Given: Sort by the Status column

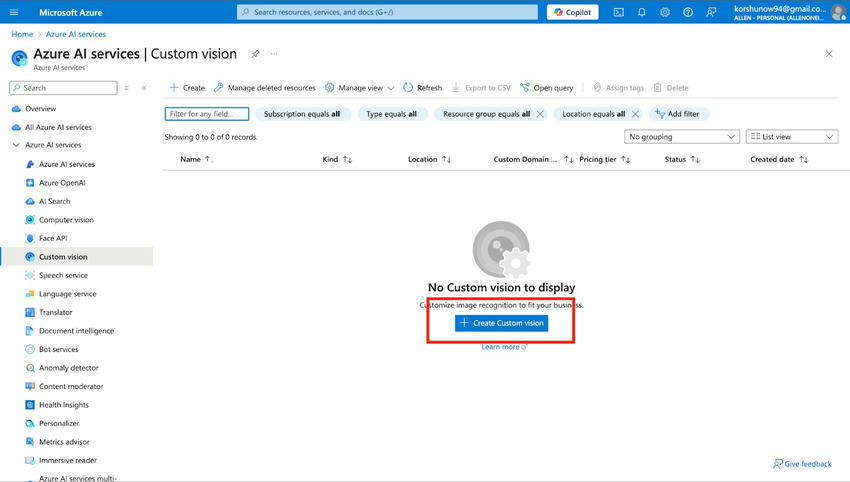Looking at the screenshot, I should [x=682, y=159].
